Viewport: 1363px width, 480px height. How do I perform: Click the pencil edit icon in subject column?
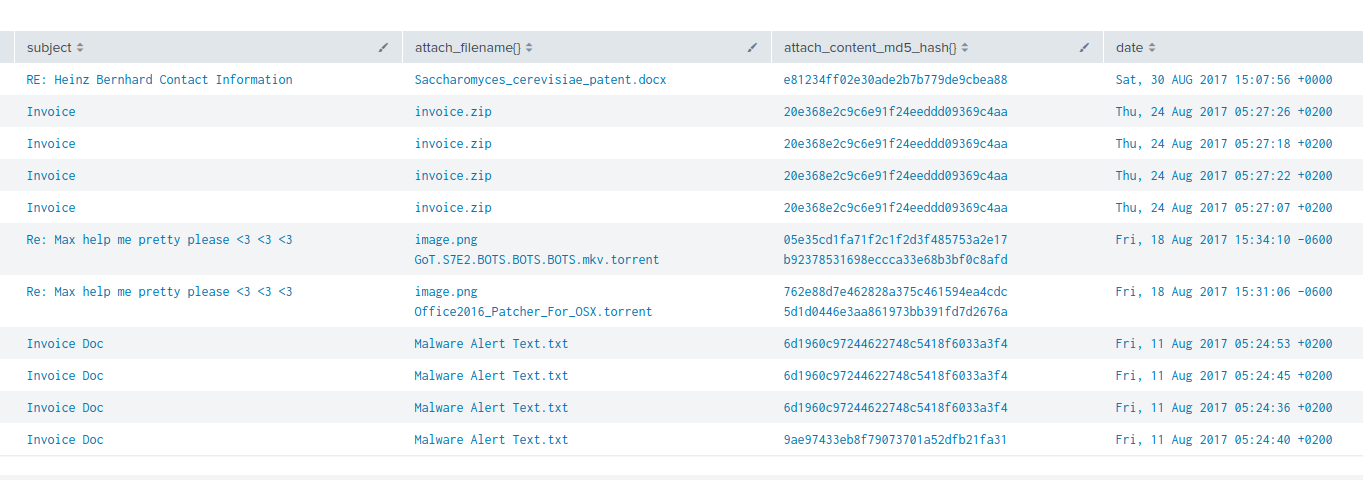[383, 48]
